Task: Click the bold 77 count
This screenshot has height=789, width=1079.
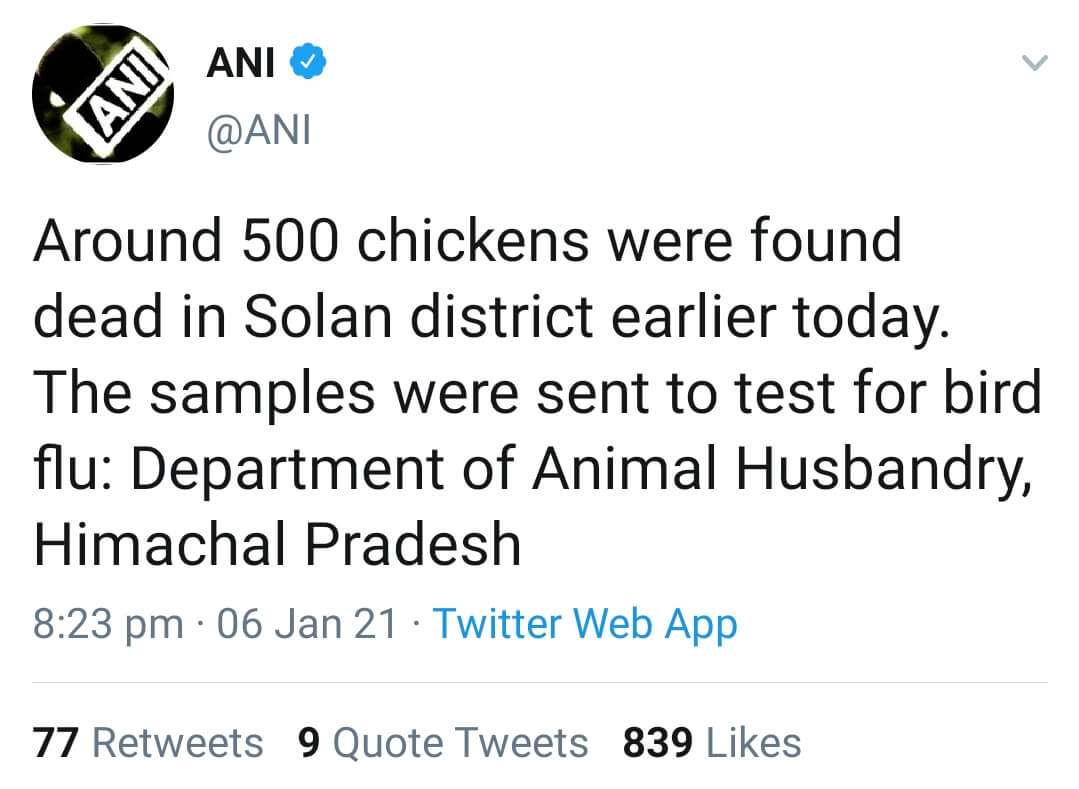Action: [x=56, y=743]
